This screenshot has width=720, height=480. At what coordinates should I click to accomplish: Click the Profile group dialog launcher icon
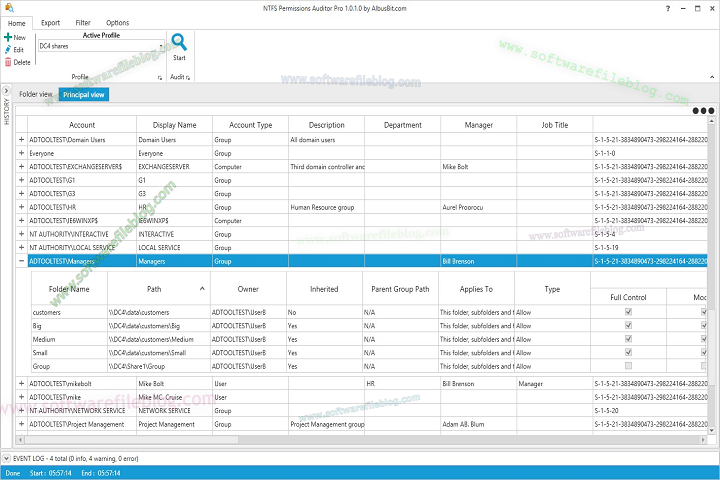coord(159,77)
